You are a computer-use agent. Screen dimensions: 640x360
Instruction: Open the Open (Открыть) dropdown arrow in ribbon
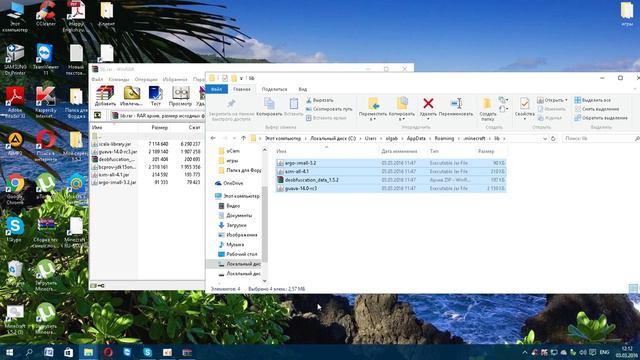pyautogui.click(x=566, y=100)
